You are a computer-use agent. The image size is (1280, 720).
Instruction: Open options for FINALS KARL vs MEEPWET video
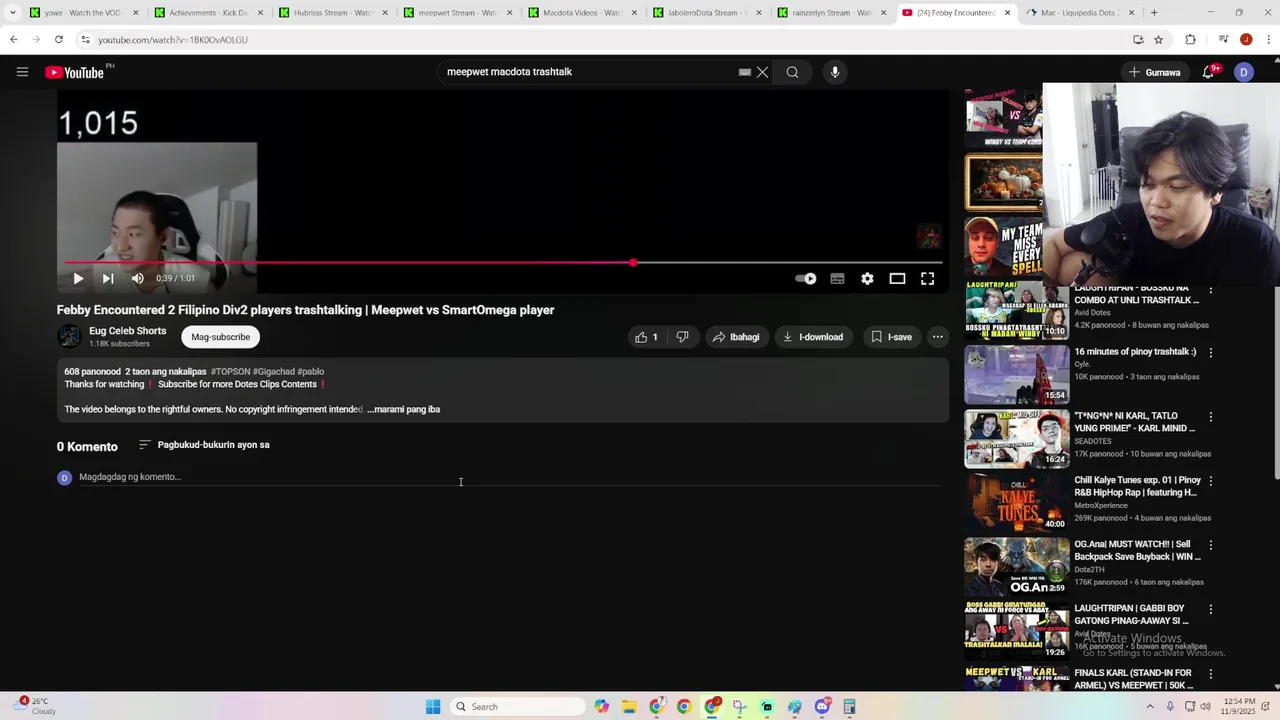[x=1211, y=674]
